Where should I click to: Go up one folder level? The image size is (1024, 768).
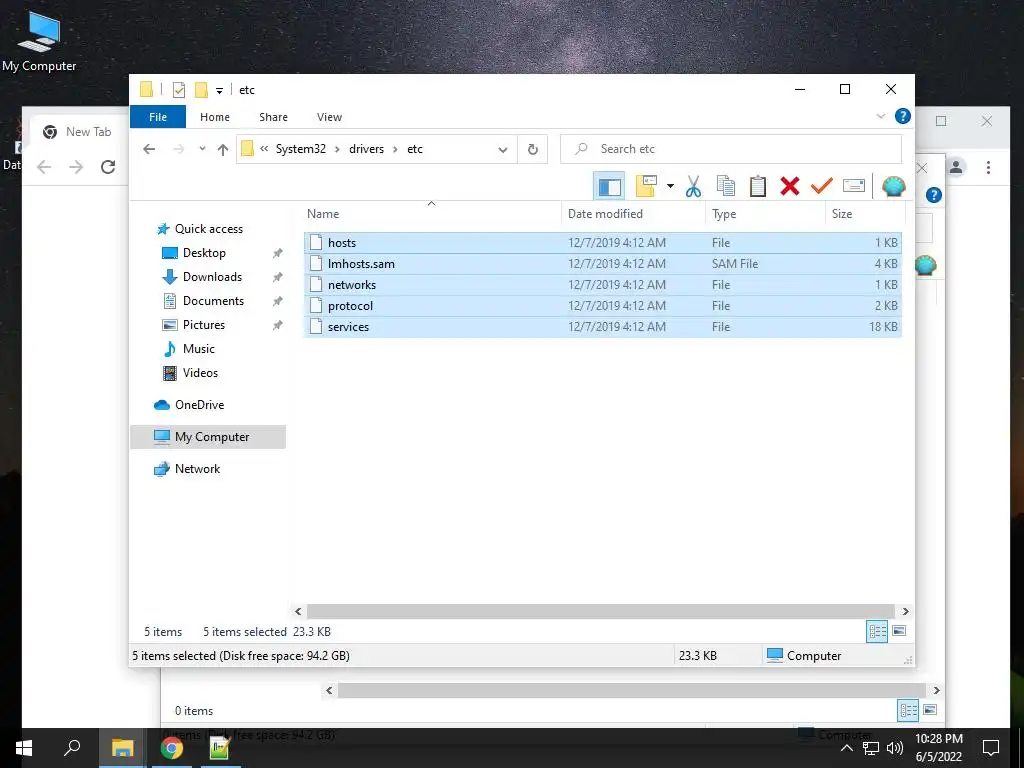(223, 150)
